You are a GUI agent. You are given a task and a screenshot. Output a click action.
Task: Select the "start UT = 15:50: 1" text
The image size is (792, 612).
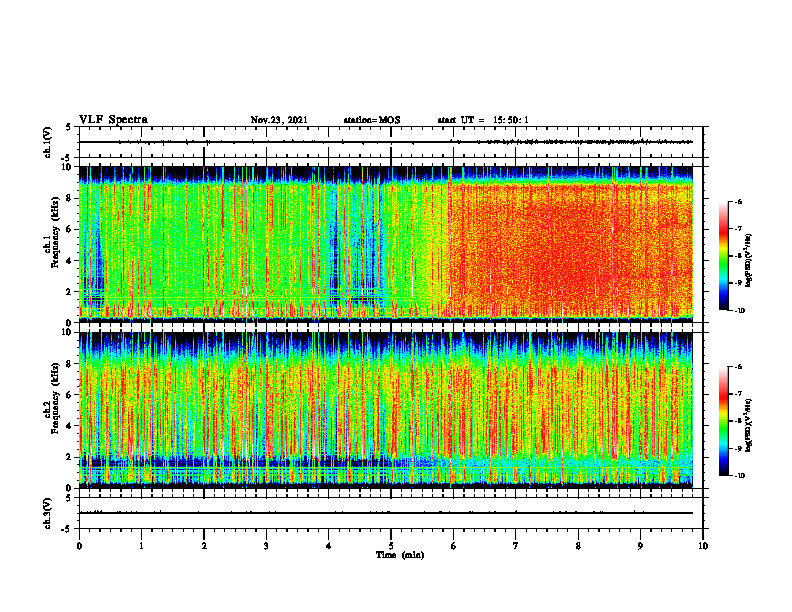[483, 120]
